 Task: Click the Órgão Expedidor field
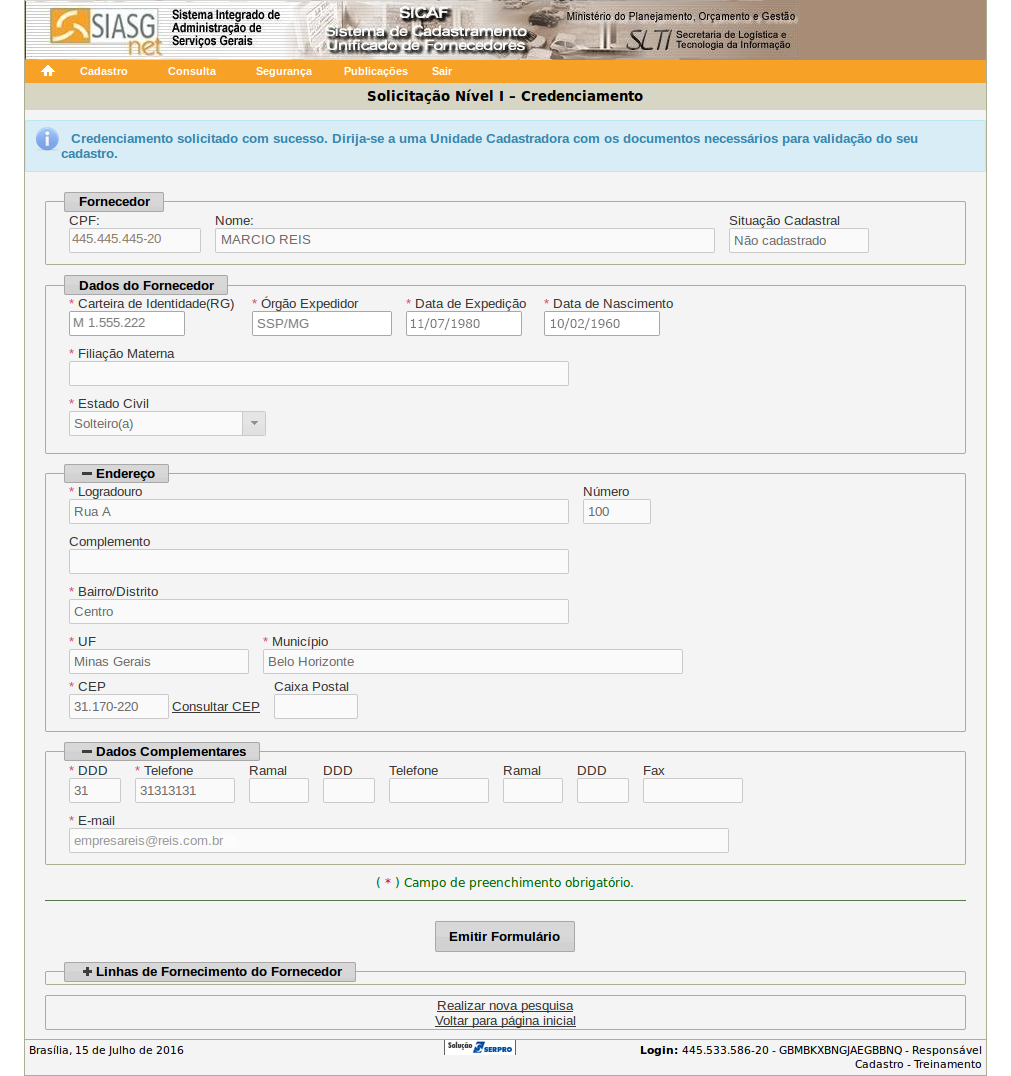click(322, 324)
